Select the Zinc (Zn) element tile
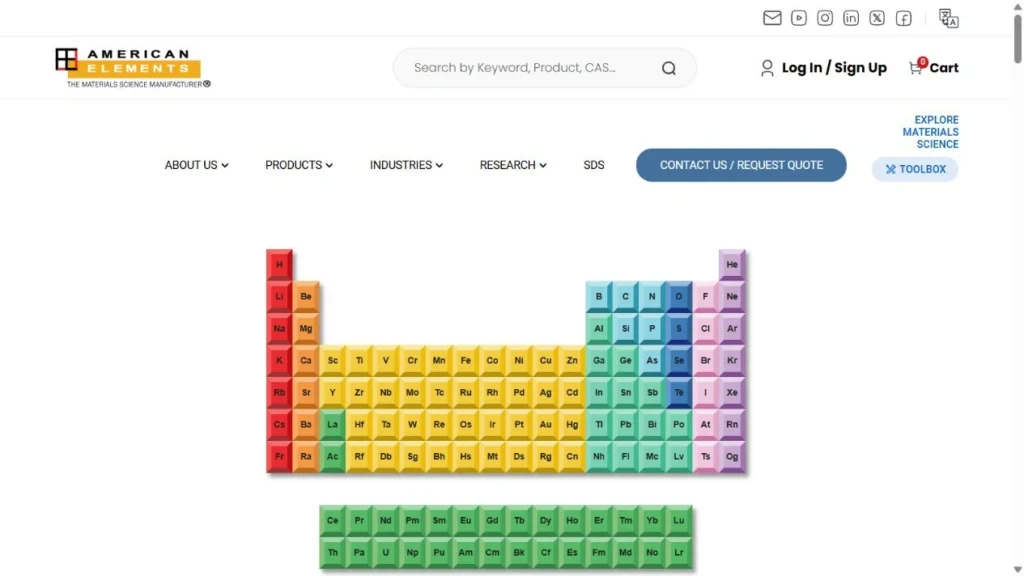The width and height of the screenshot is (1024, 576). 571,360
